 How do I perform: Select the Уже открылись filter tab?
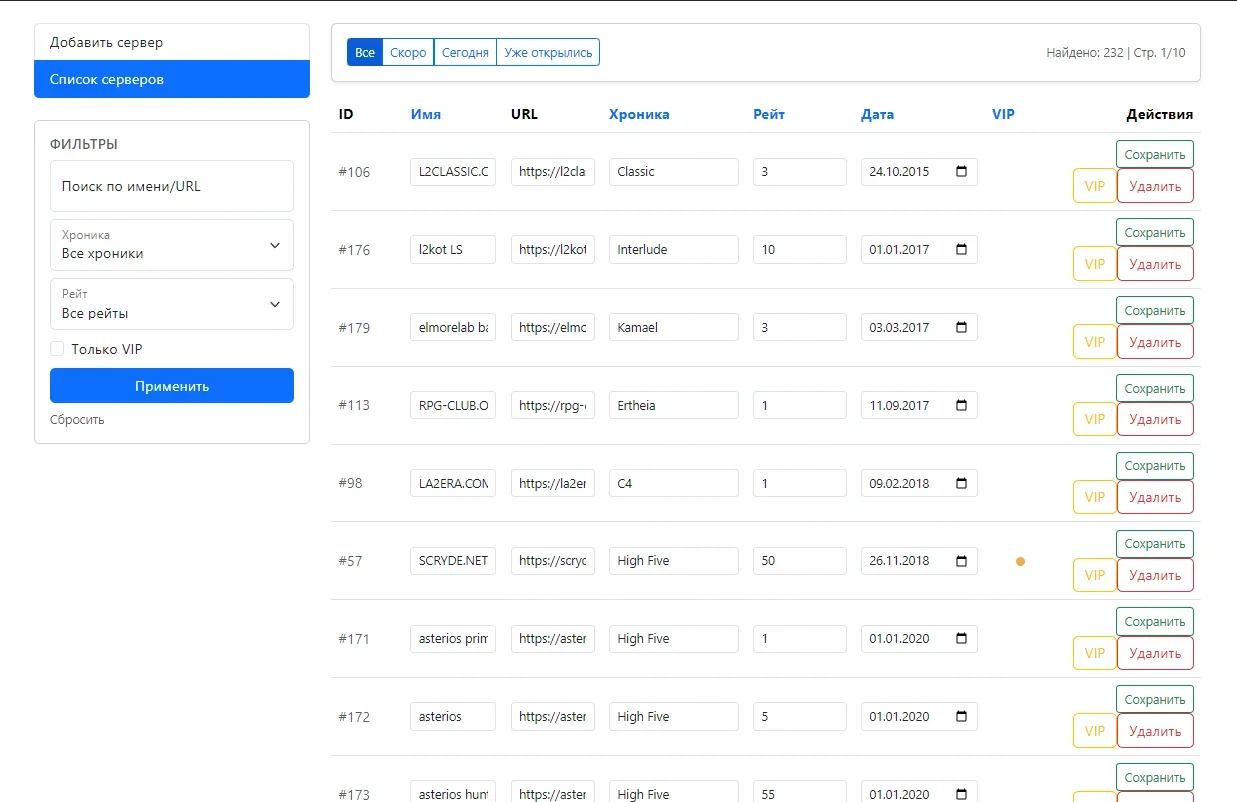[547, 51]
